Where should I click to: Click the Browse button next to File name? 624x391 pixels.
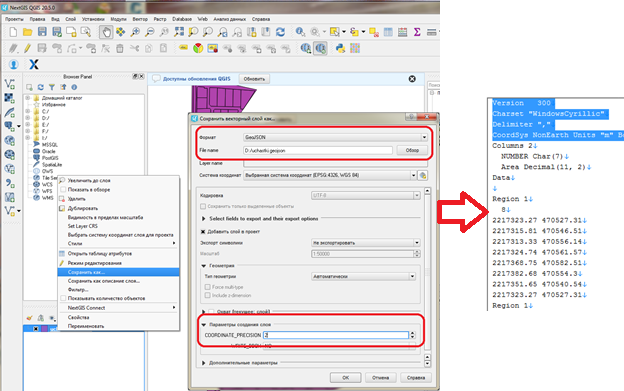coord(412,150)
